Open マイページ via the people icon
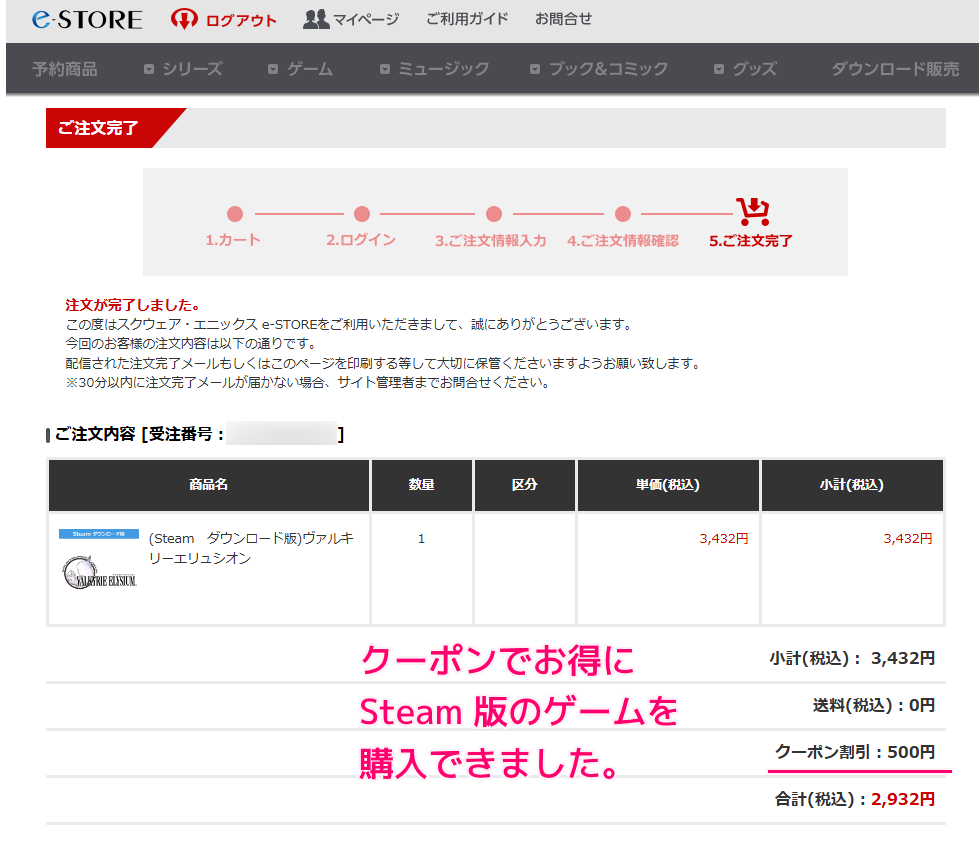The height and width of the screenshot is (847, 979). [316, 18]
